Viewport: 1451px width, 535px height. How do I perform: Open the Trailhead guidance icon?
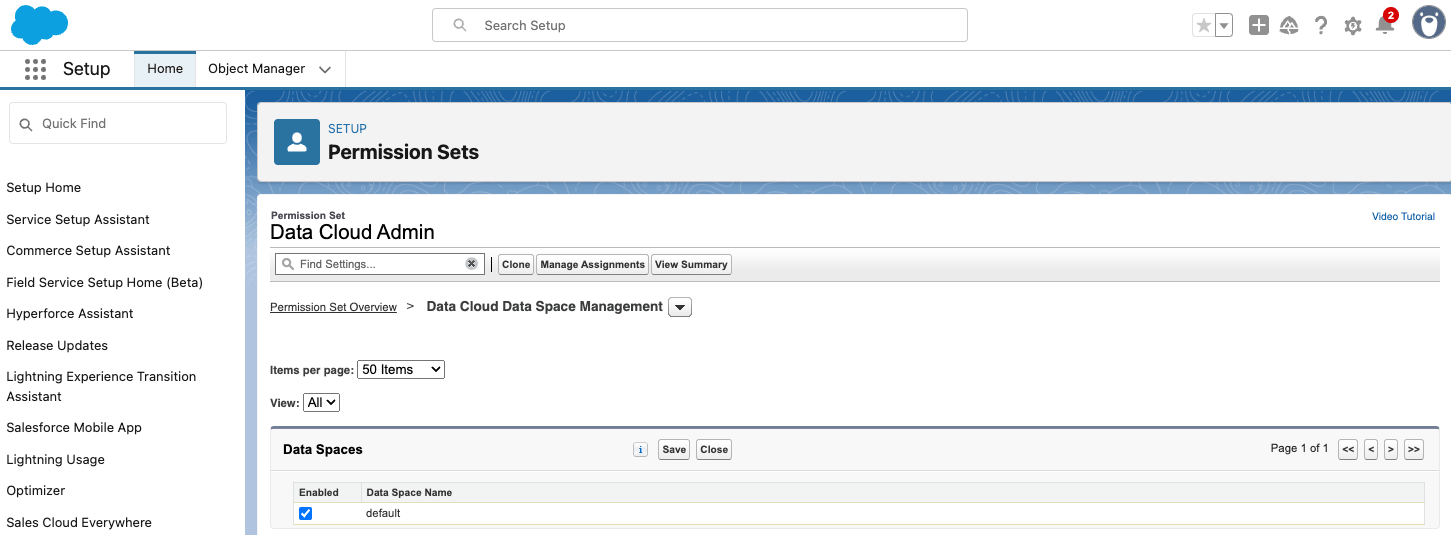point(1289,26)
